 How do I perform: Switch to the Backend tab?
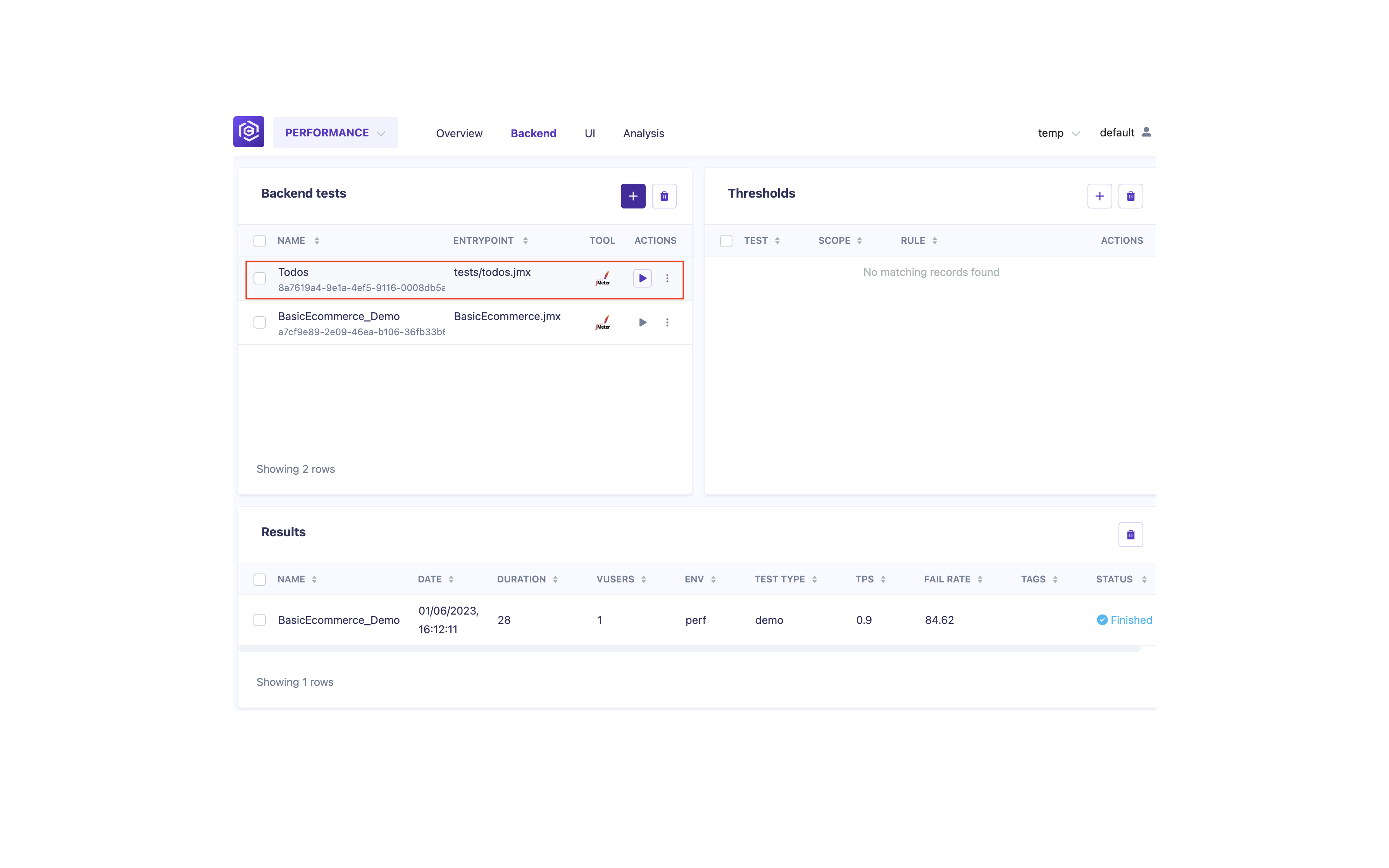533,133
